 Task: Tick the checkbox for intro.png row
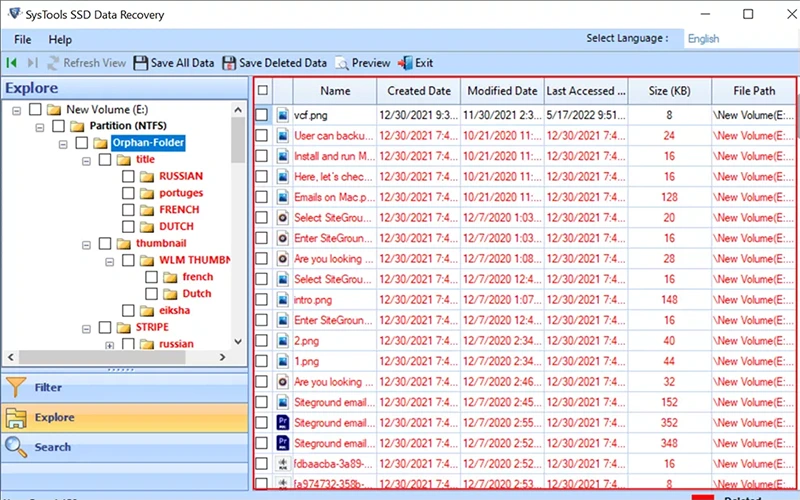coord(262,299)
